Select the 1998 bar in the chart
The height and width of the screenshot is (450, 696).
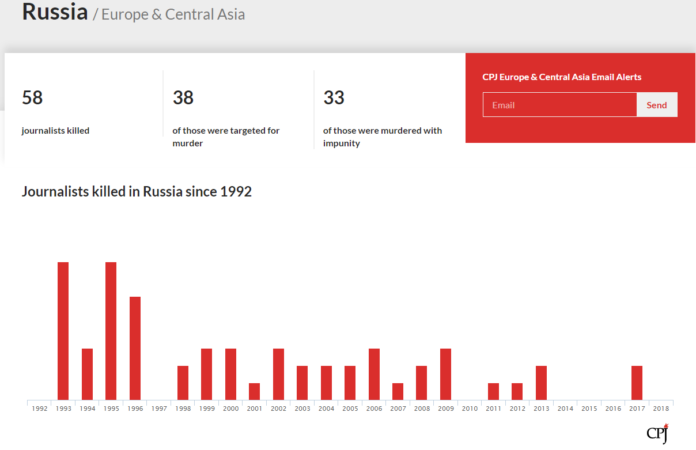[x=183, y=383]
